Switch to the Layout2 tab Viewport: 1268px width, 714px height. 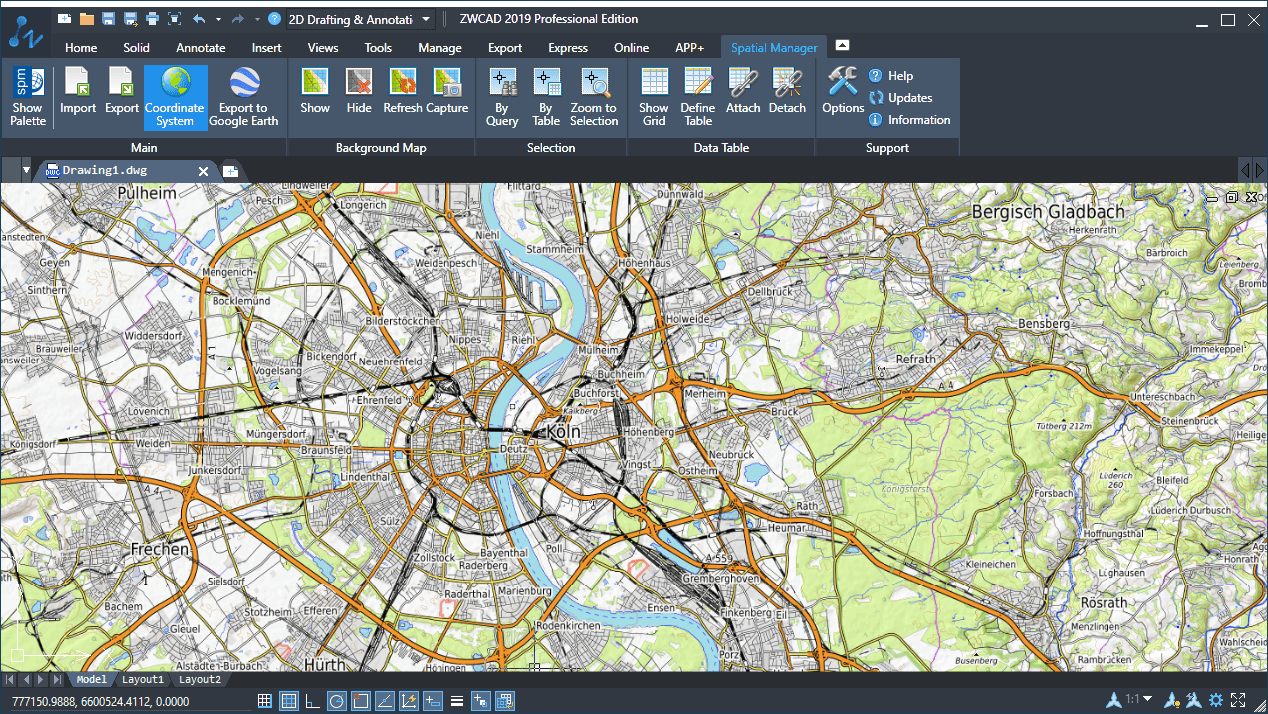tap(200, 680)
